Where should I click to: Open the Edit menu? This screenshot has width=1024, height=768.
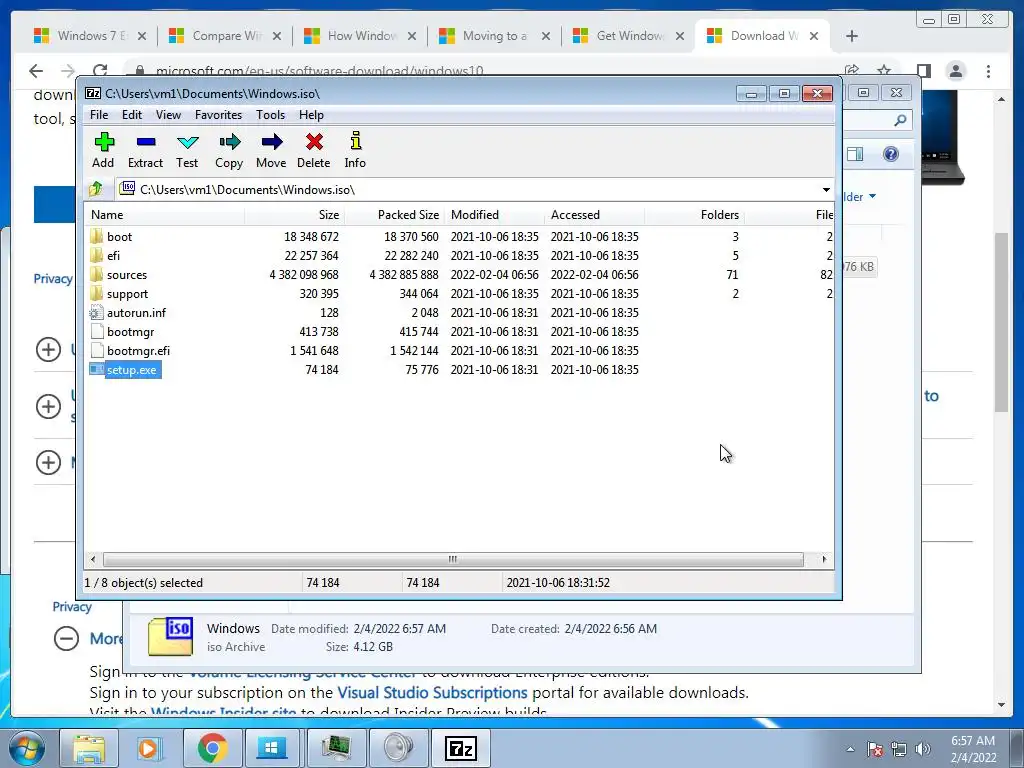(132, 115)
